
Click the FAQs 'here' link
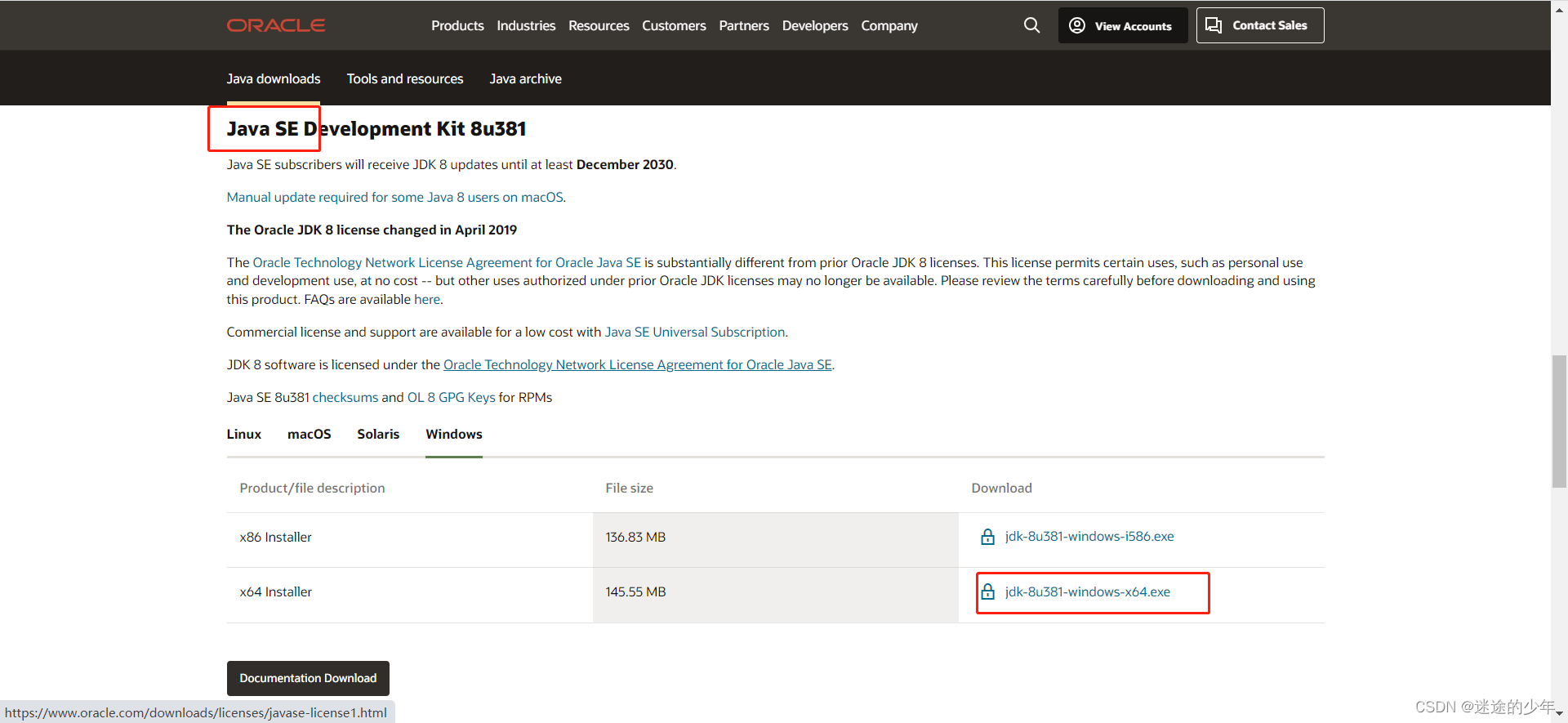point(427,299)
